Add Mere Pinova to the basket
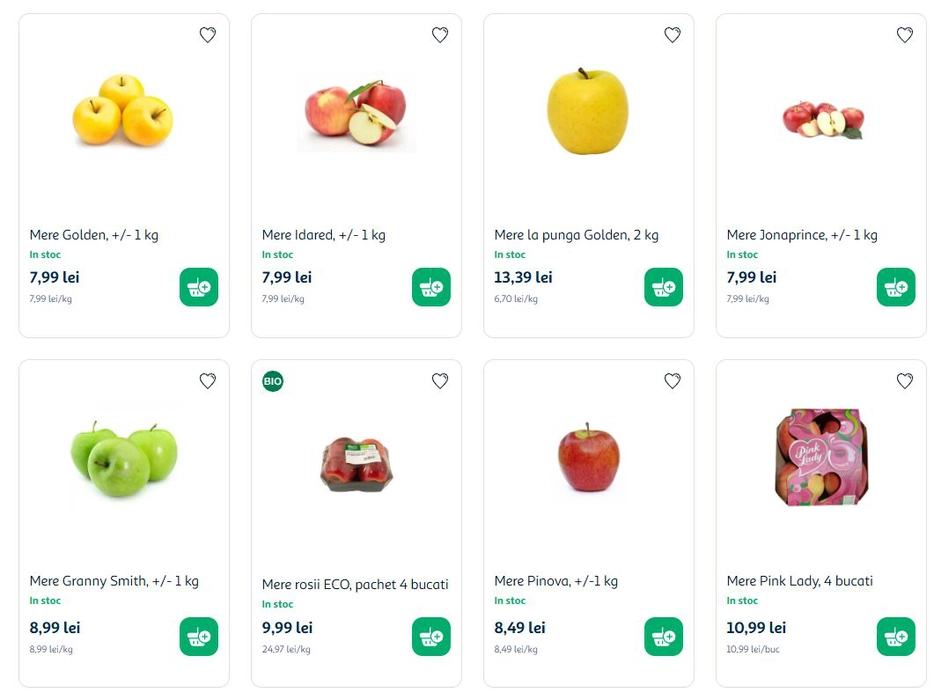This screenshot has height=700, width=934. coord(663,637)
